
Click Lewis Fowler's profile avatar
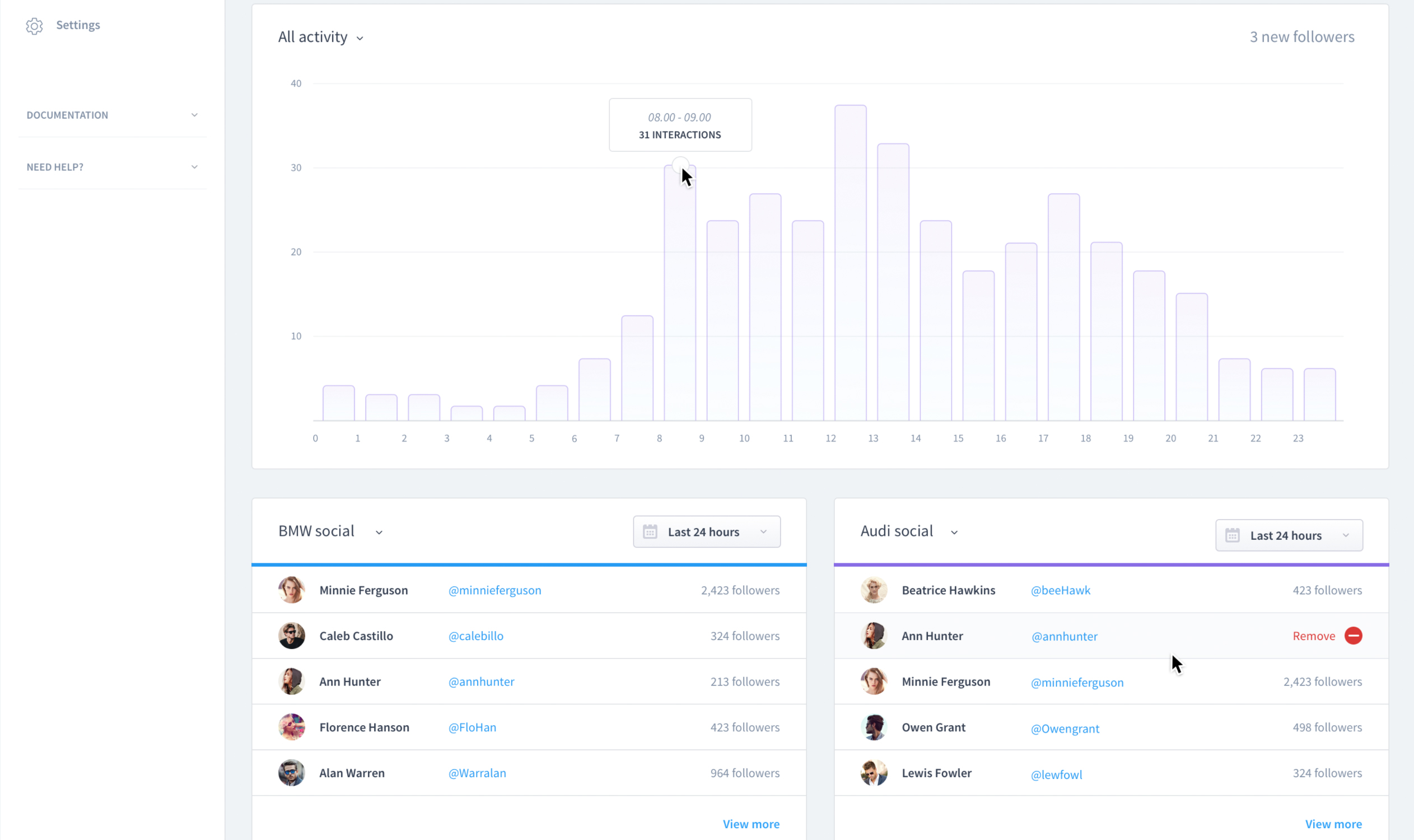[874, 773]
